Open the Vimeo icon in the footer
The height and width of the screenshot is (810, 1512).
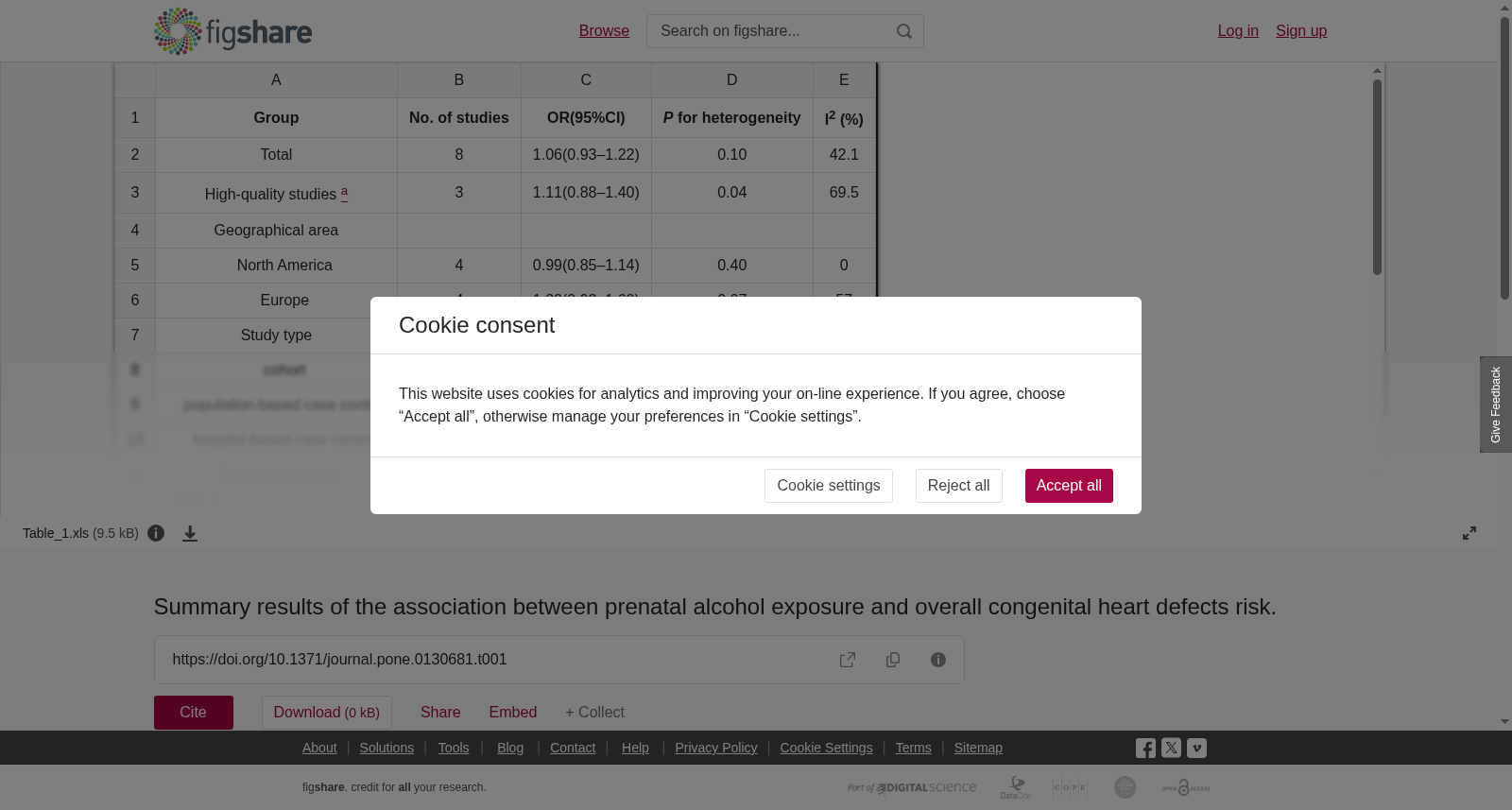tap(1197, 748)
